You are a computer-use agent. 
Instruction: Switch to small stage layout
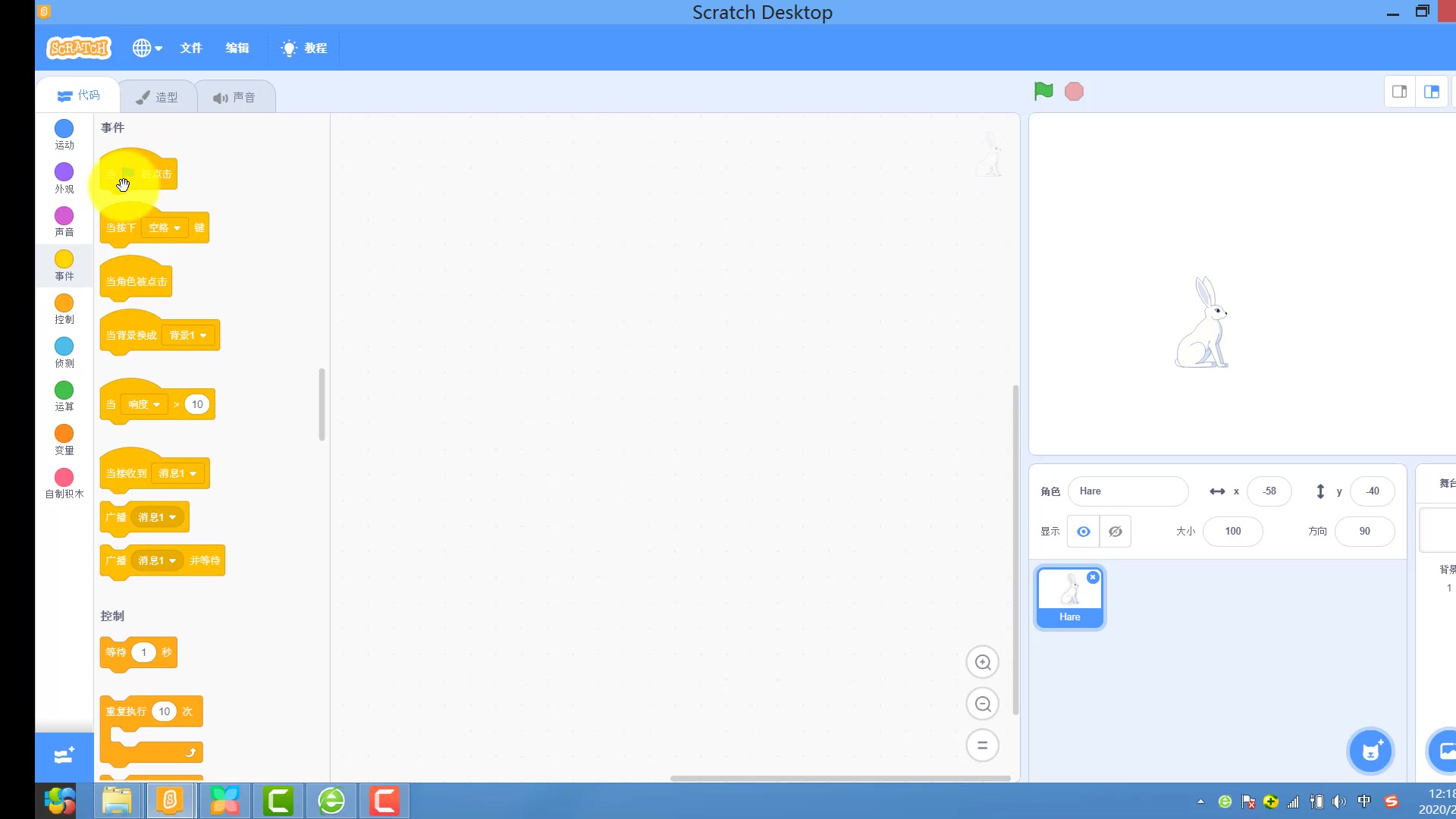coord(1399,92)
